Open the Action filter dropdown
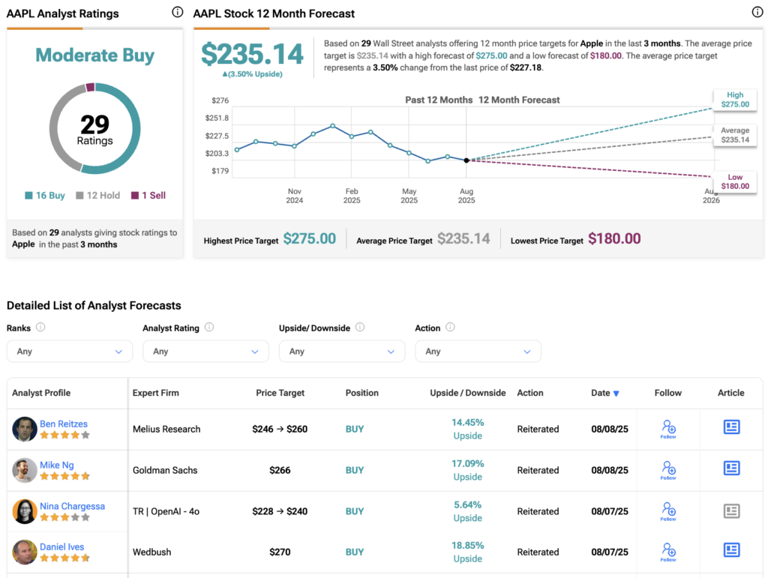 [478, 351]
